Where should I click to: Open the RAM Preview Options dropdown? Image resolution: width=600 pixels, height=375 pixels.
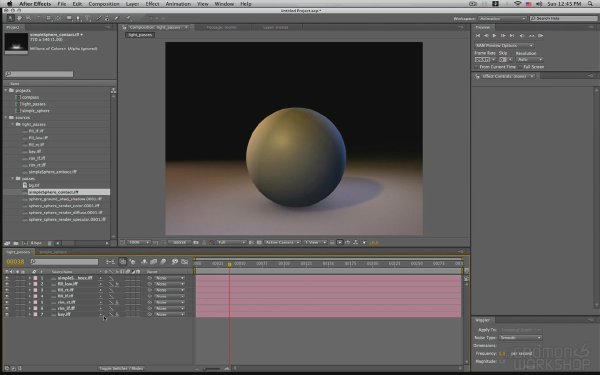click(x=504, y=46)
